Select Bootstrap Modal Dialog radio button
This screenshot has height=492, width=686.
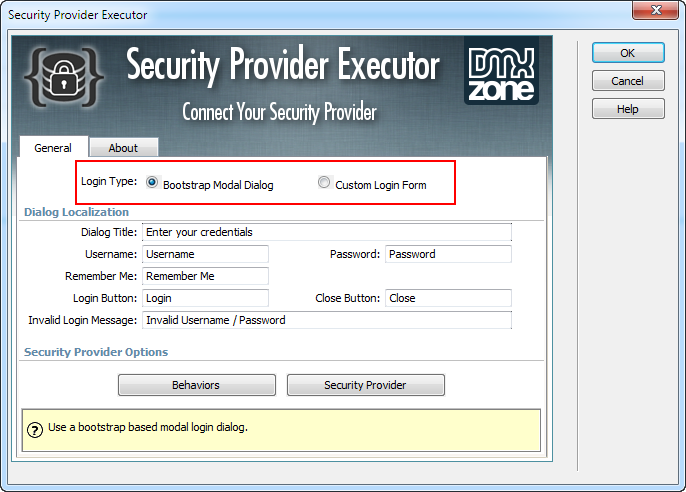coord(152,182)
